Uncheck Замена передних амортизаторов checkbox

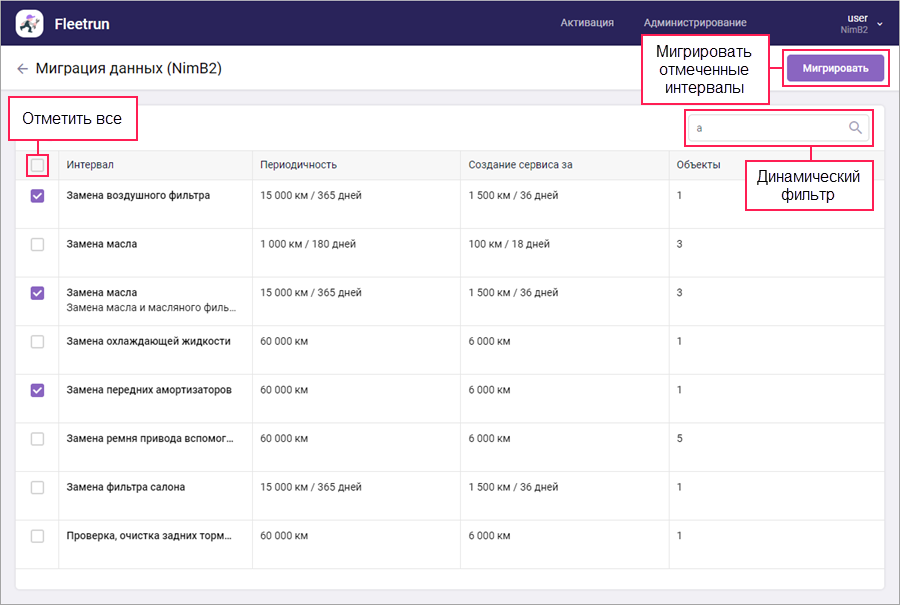pyautogui.click(x=37, y=390)
